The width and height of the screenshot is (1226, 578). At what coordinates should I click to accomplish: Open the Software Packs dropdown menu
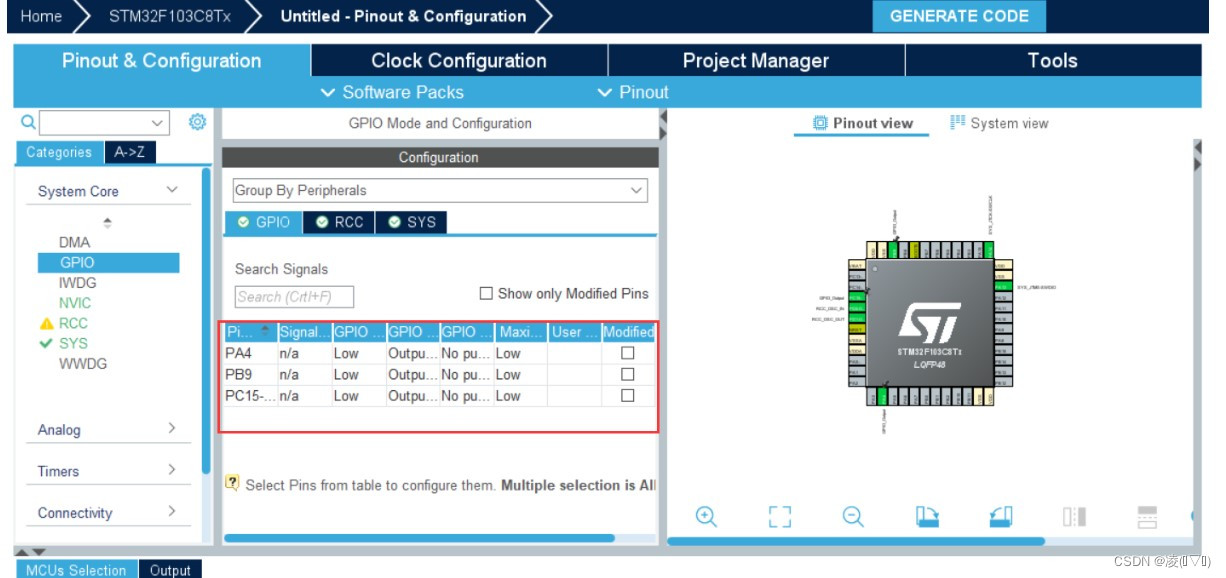(392, 92)
